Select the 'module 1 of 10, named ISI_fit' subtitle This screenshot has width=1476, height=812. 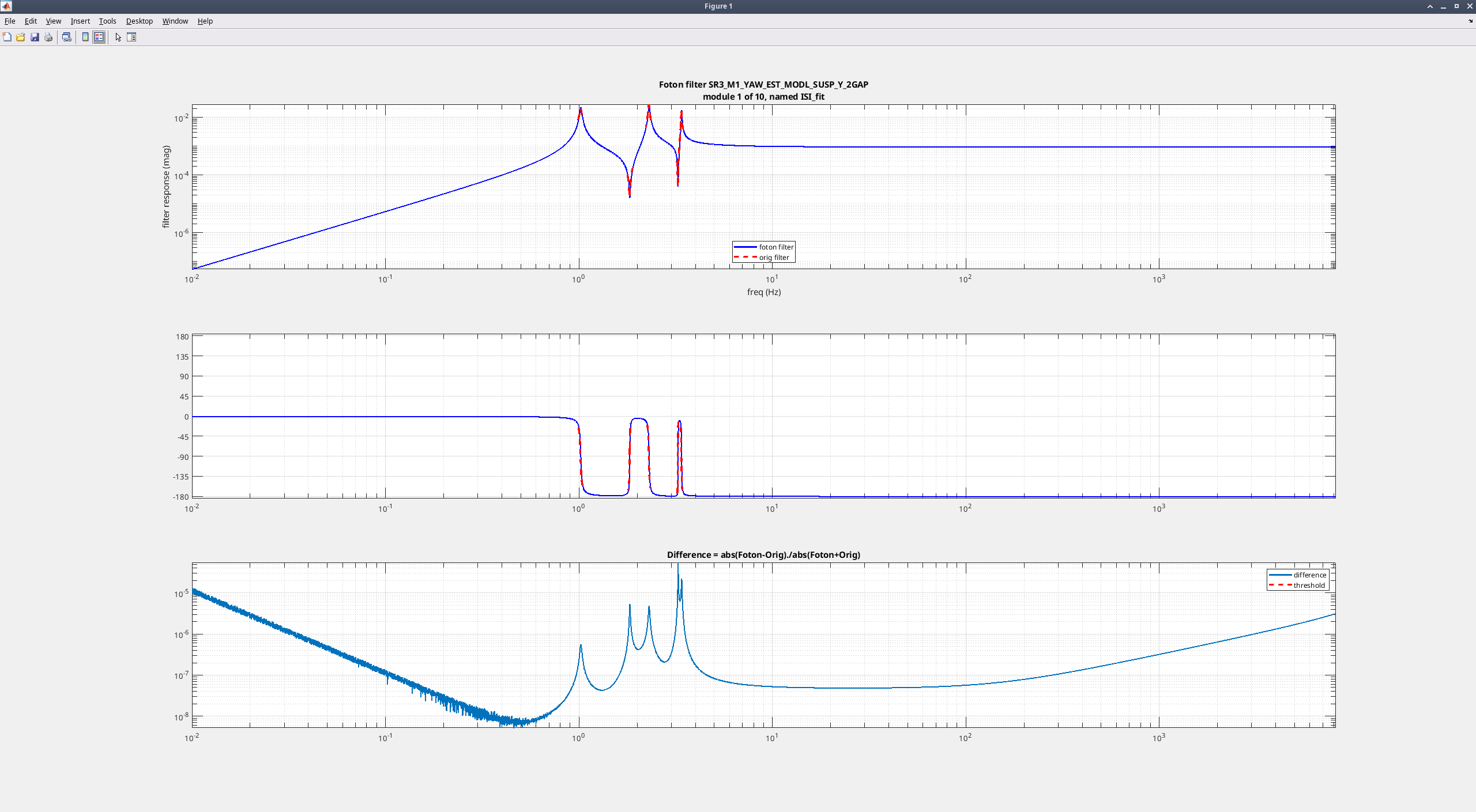763,96
